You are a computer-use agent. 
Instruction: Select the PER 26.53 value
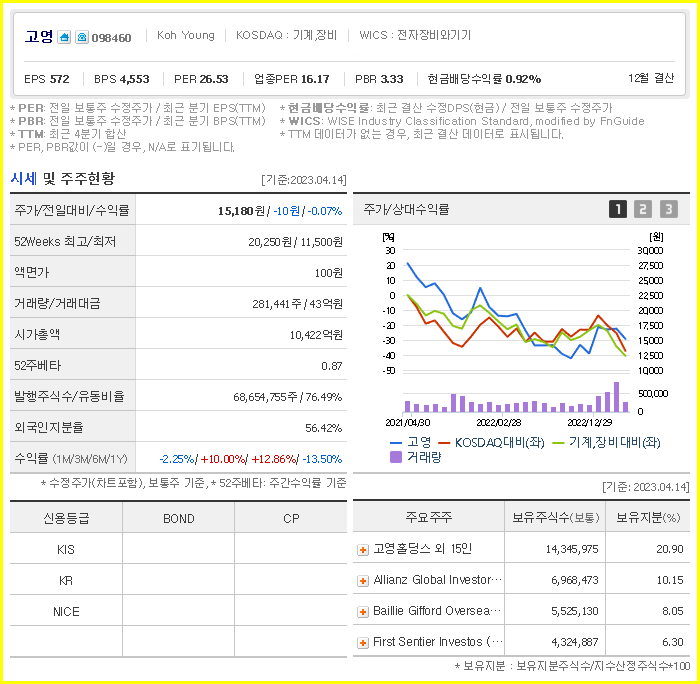(201, 79)
